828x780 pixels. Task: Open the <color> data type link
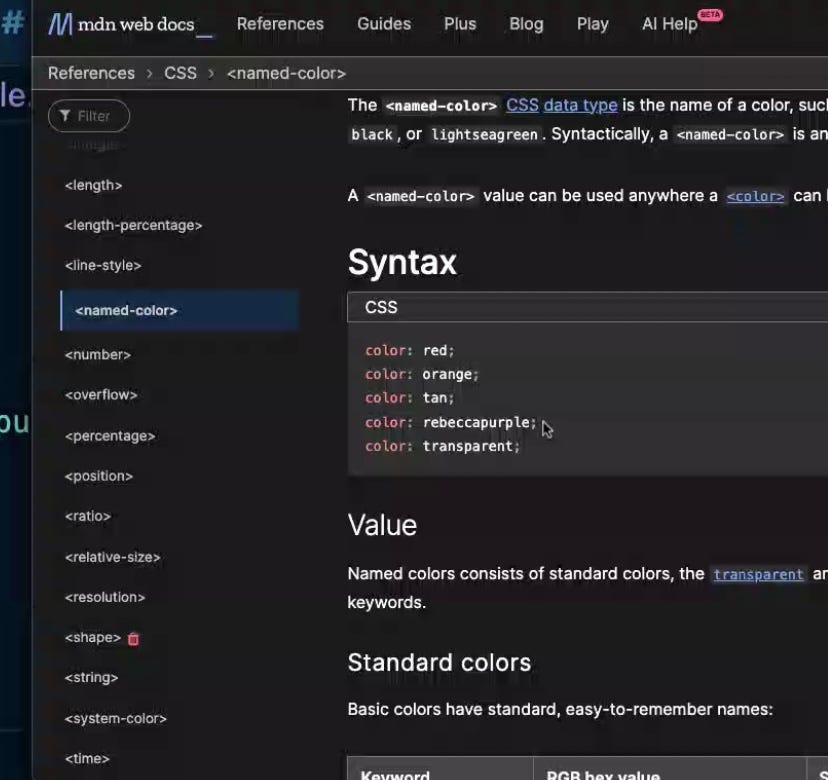pos(755,196)
